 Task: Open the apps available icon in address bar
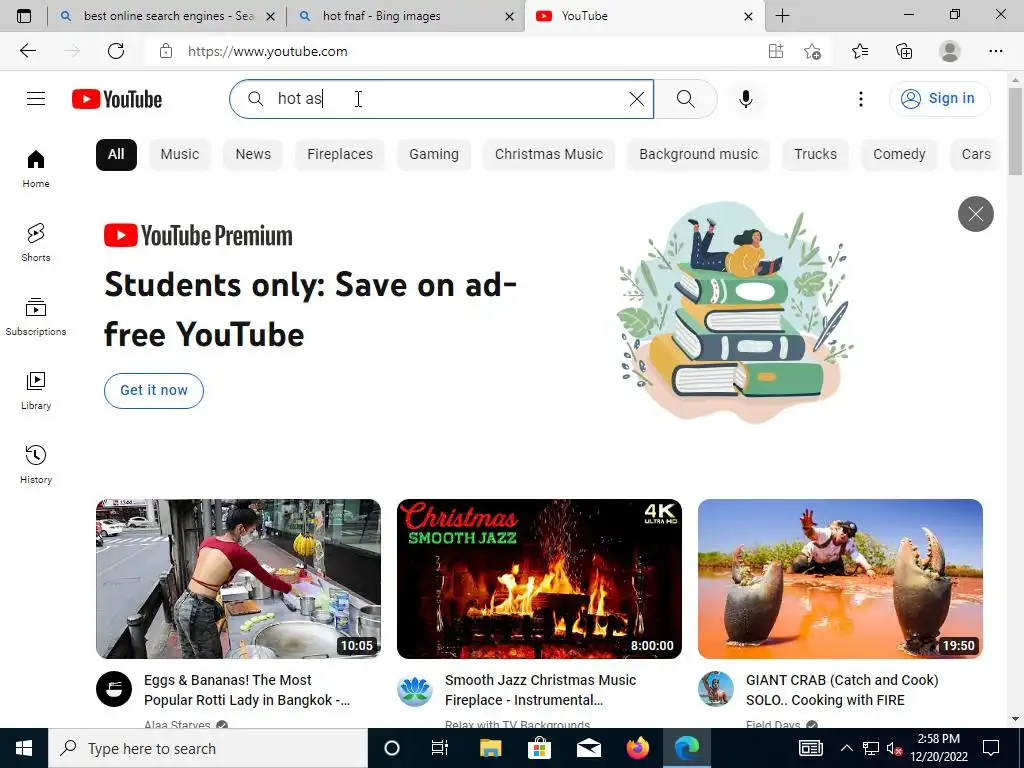776,51
